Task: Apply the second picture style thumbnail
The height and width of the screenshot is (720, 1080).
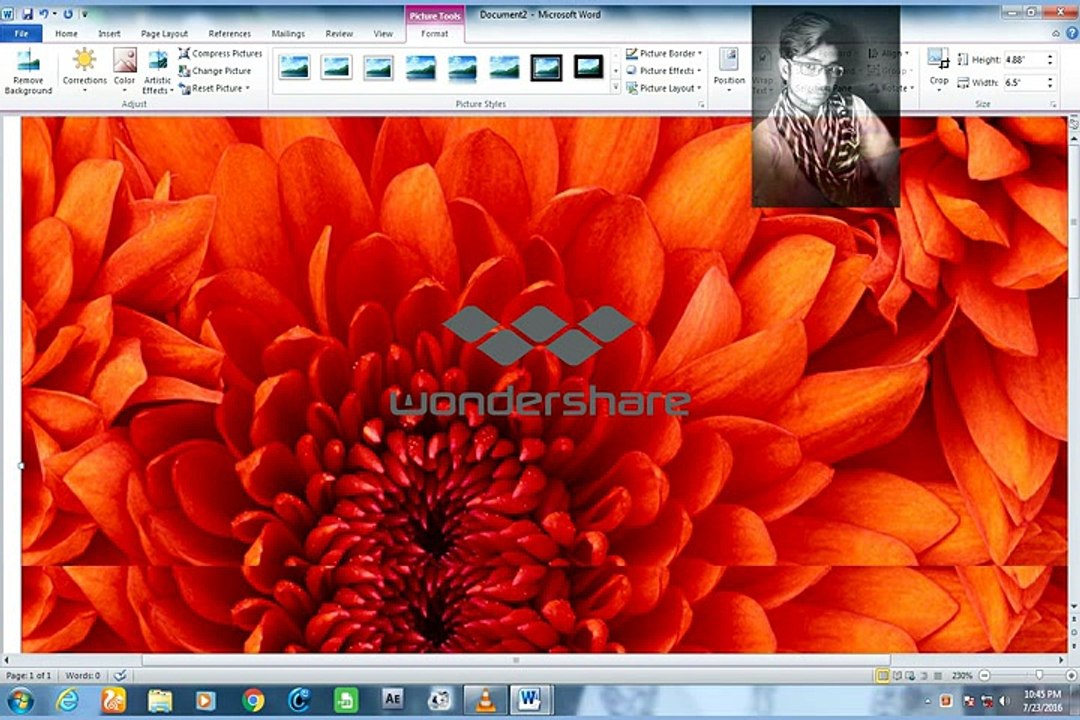Action: [336, 67]
